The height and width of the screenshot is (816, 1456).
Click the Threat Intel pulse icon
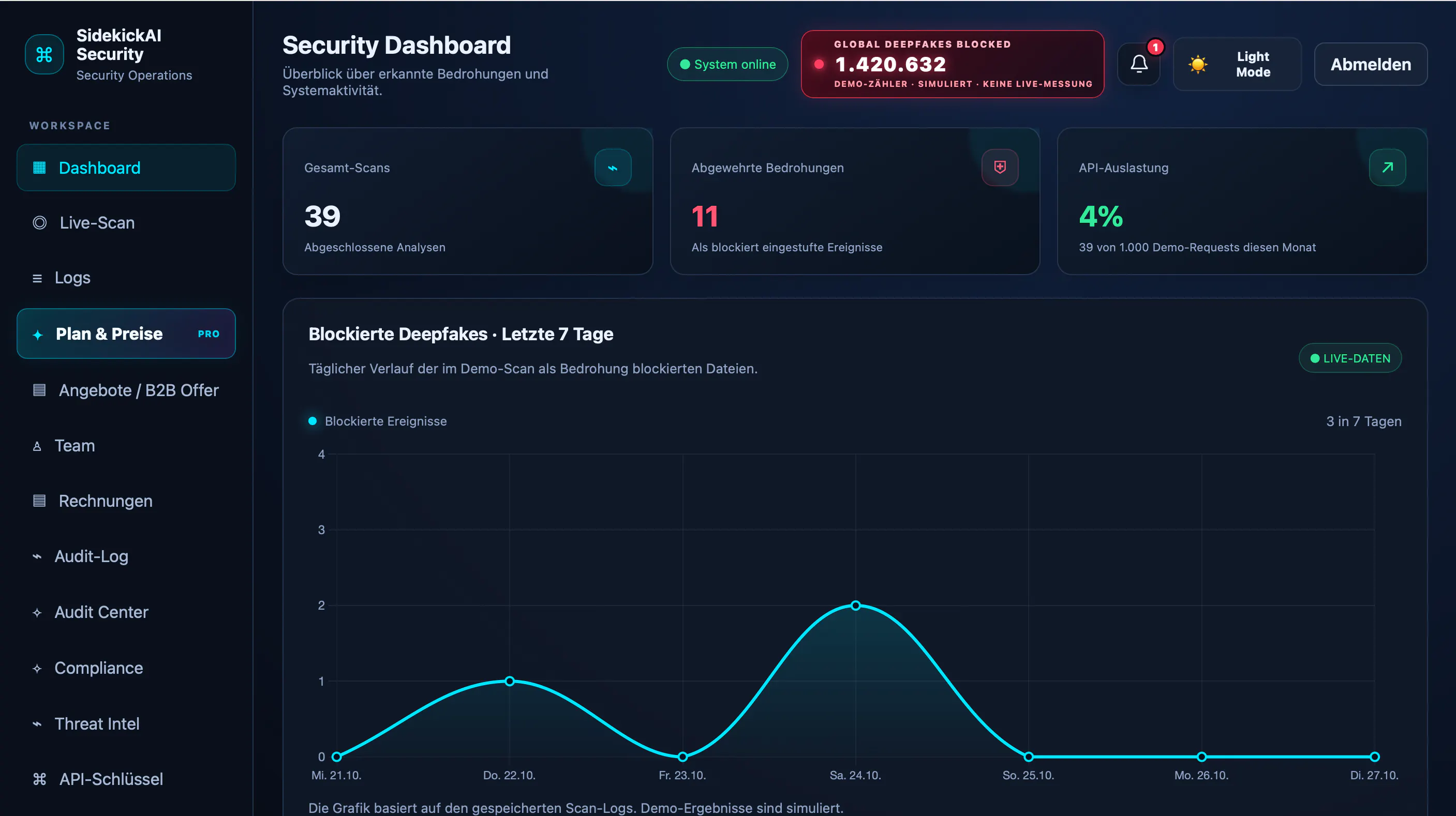[x=37, y=724]
